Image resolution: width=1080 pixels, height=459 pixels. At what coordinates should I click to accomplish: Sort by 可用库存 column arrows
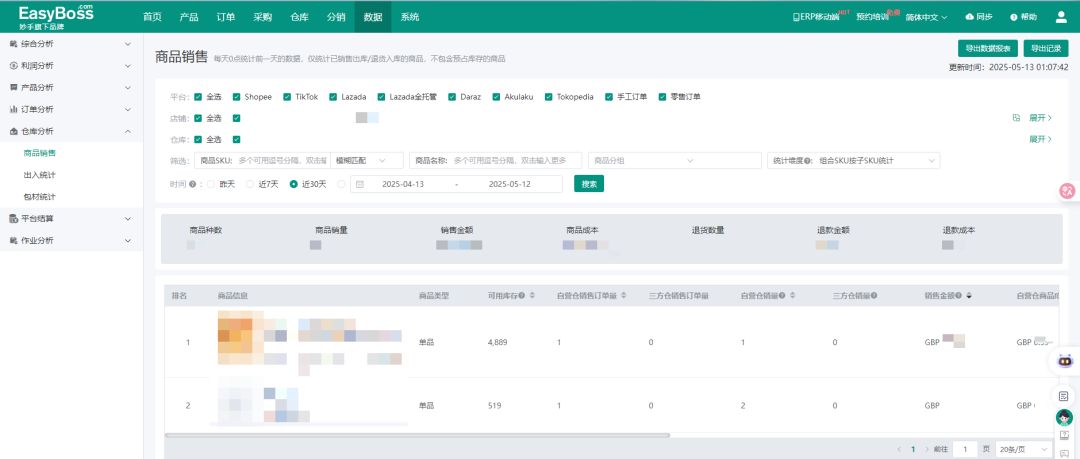532,296
